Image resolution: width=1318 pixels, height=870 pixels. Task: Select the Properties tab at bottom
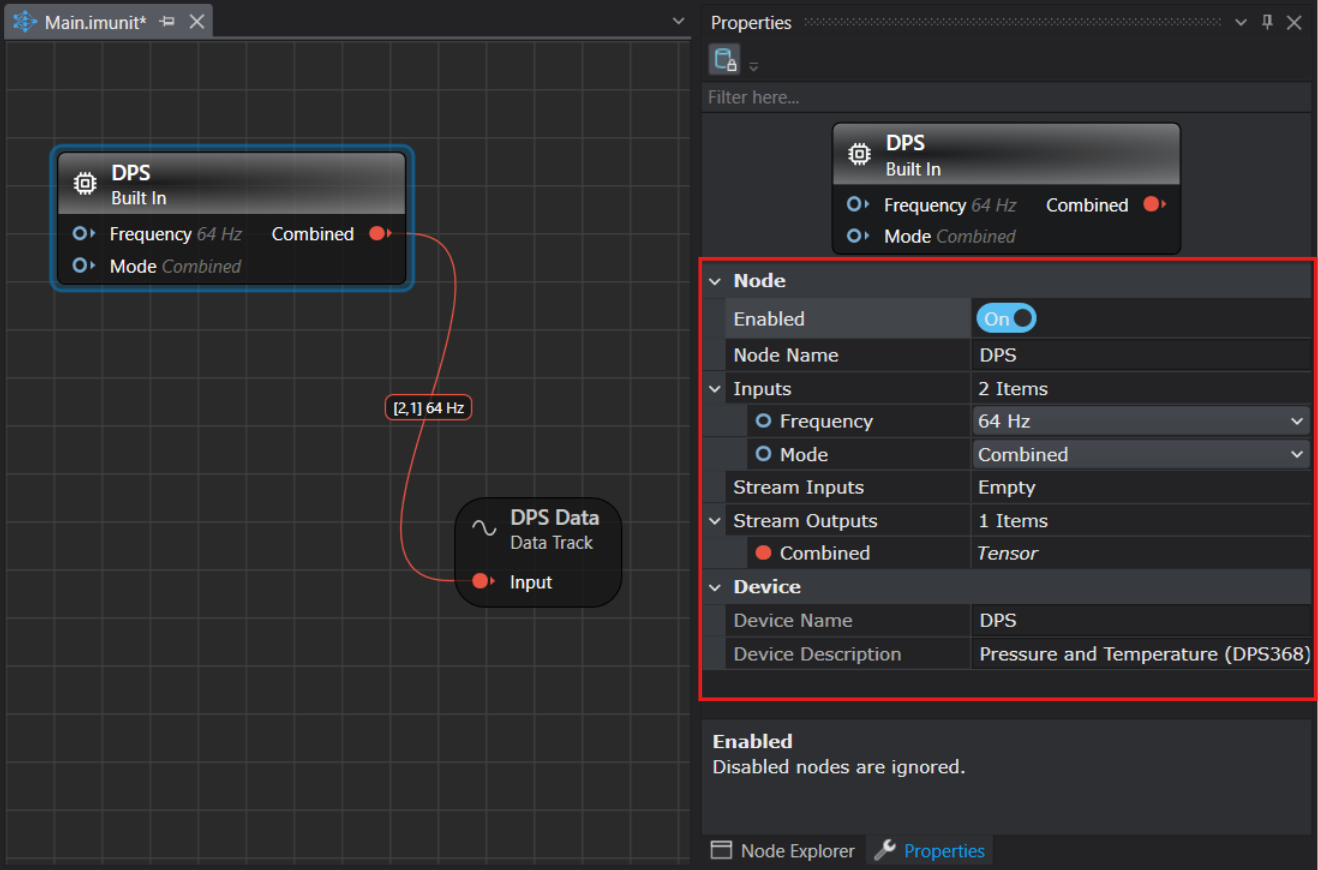[930, 851]
